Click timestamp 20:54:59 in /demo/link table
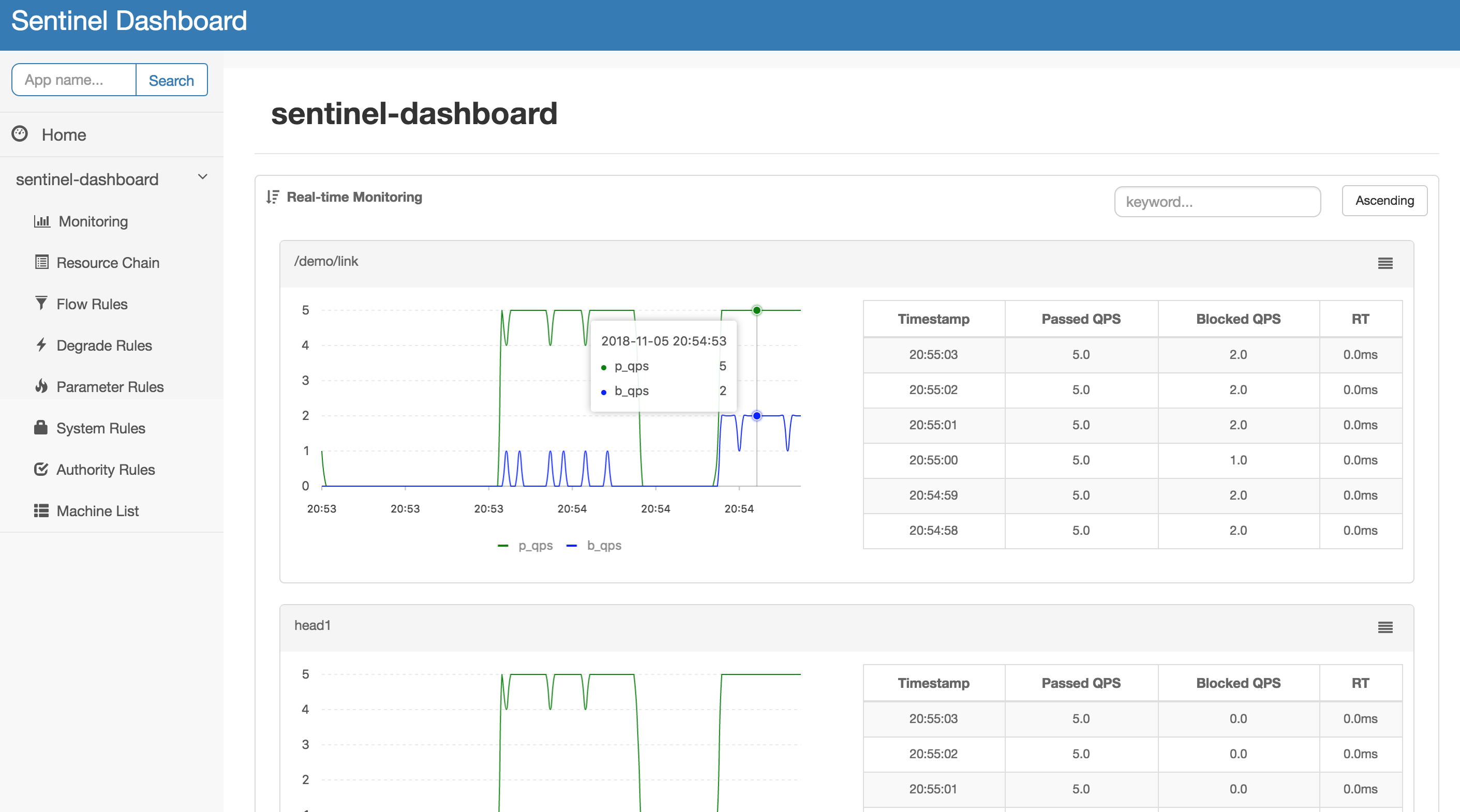This screenshot has width=1460, height=812. tap(933, 494)
